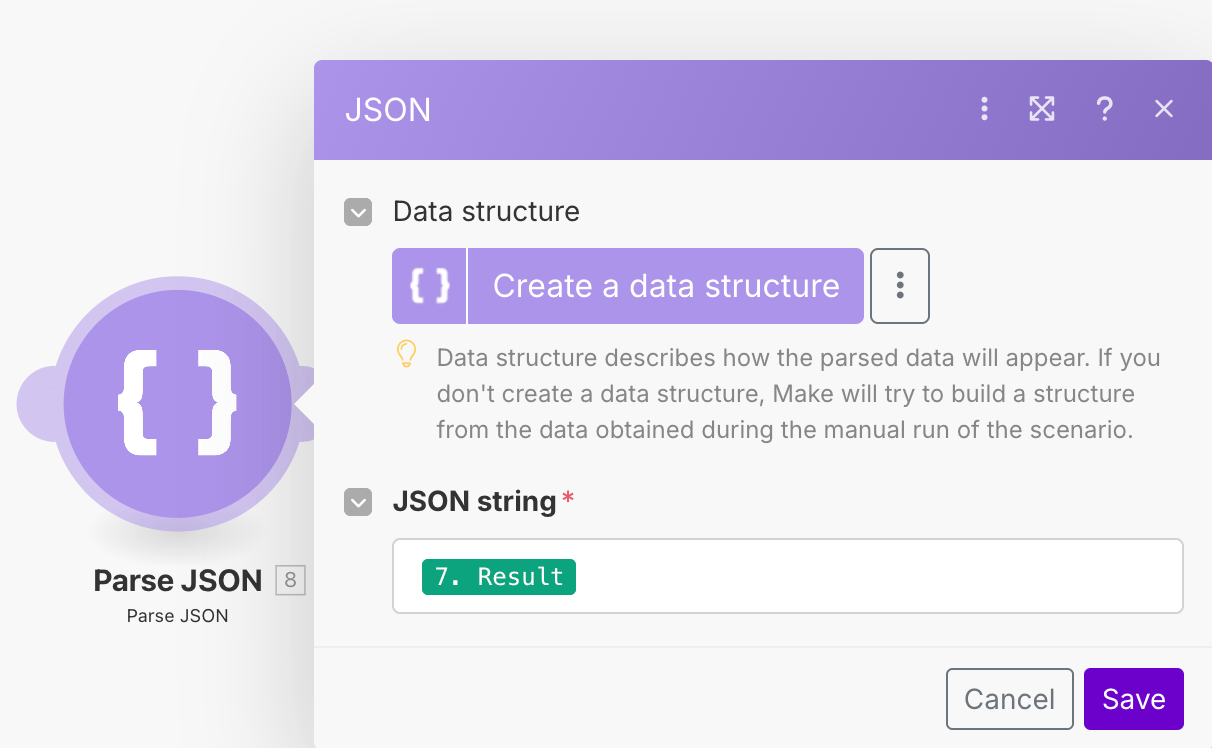Cancel the module configuration
The image size is (1212, 748).
coord(1009,699)
